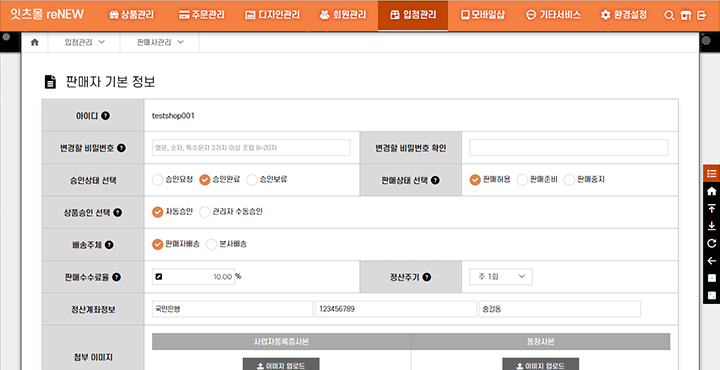Click the 판매수수료율 10.00 field
Screen dimensions: 720x370
click(x=193, y=277)
